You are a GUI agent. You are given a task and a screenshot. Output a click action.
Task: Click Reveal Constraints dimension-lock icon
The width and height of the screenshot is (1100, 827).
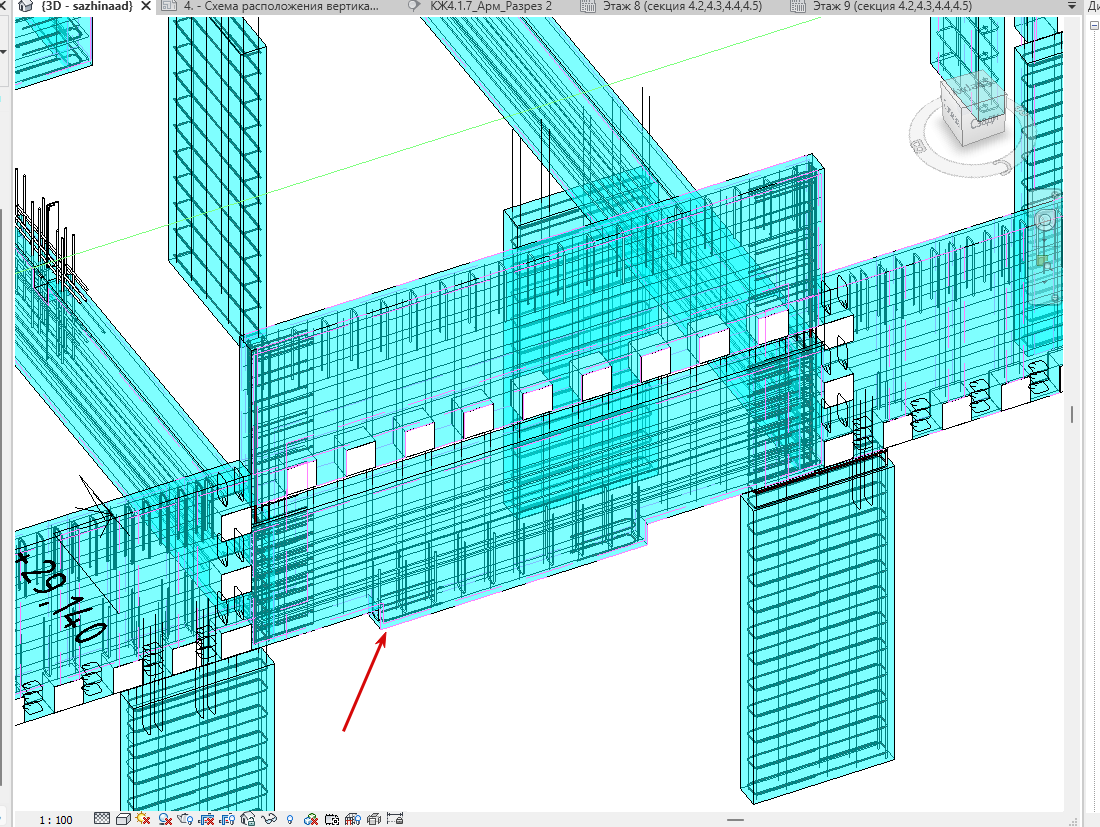tap(395, 819)
